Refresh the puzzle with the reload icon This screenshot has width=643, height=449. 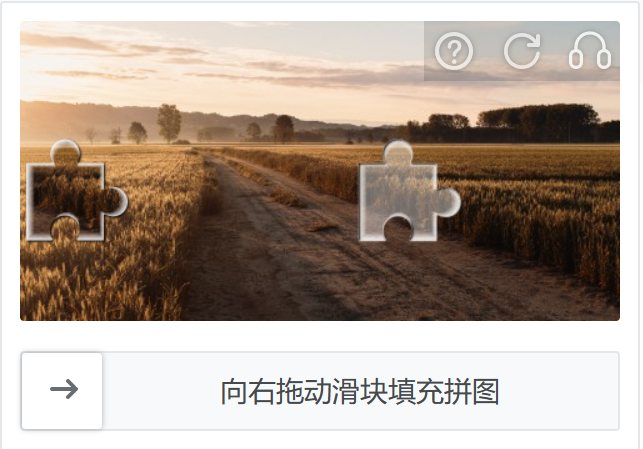point(522,51)
